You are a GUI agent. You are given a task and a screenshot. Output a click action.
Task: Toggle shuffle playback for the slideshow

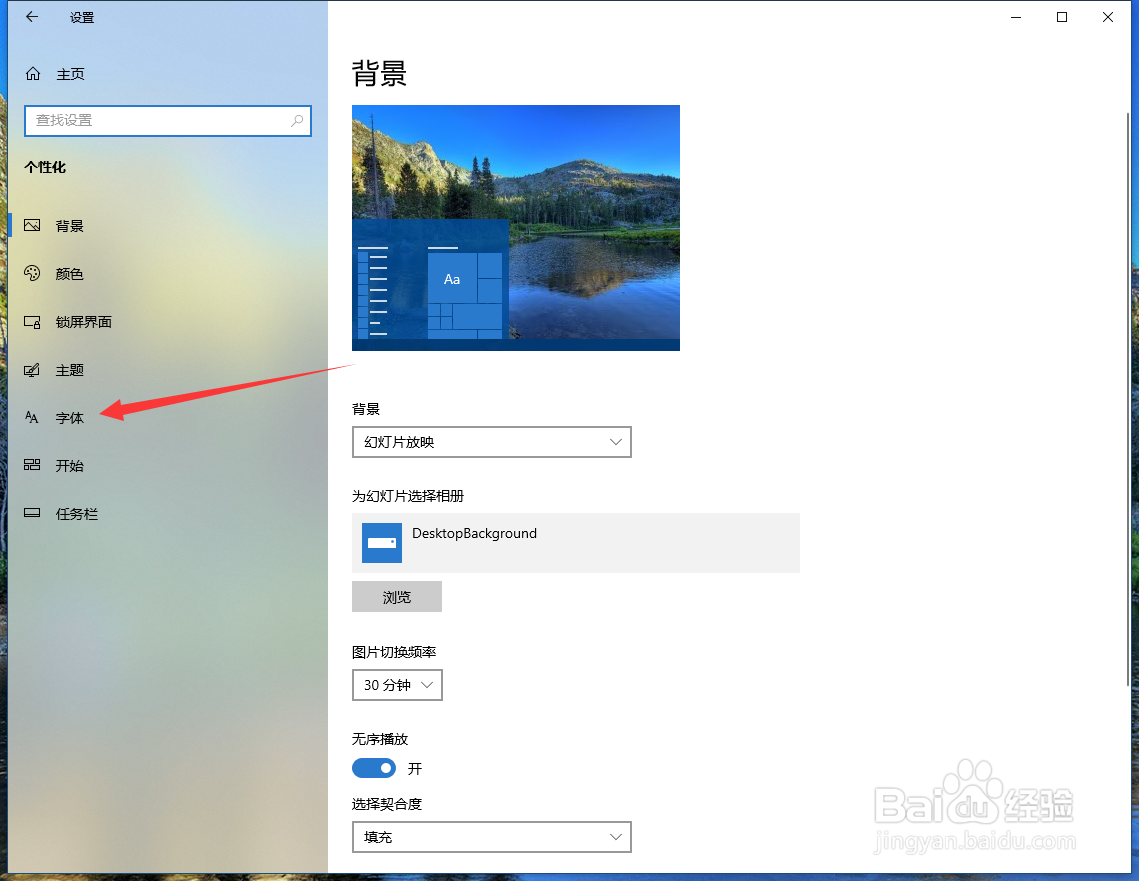point(373,768)
